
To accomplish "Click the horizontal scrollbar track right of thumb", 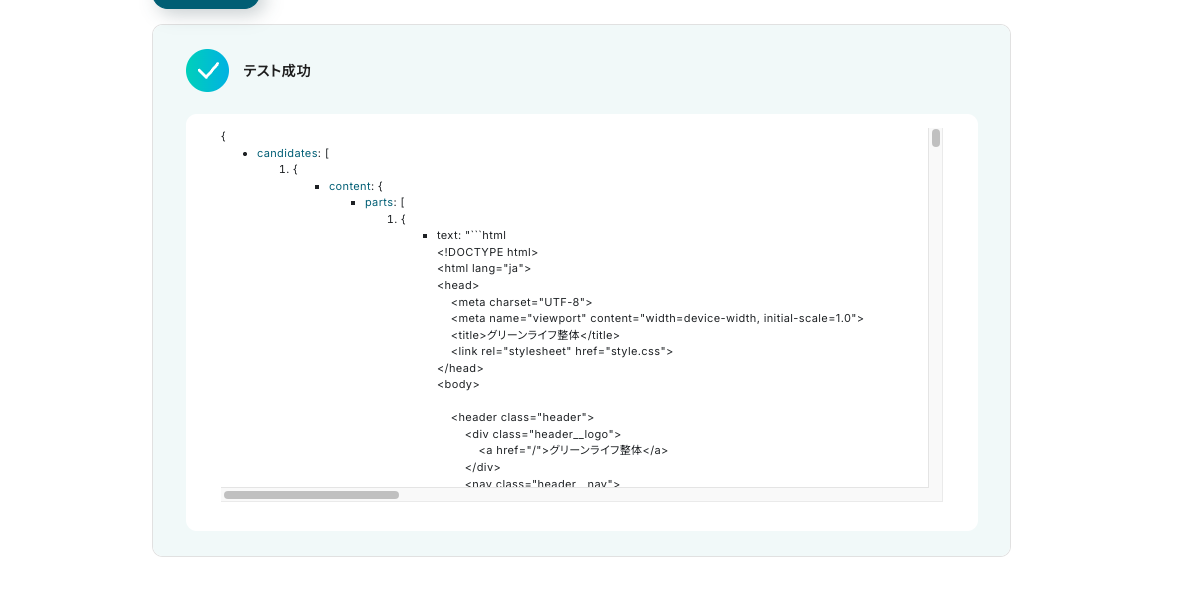I will click(664, 495).
